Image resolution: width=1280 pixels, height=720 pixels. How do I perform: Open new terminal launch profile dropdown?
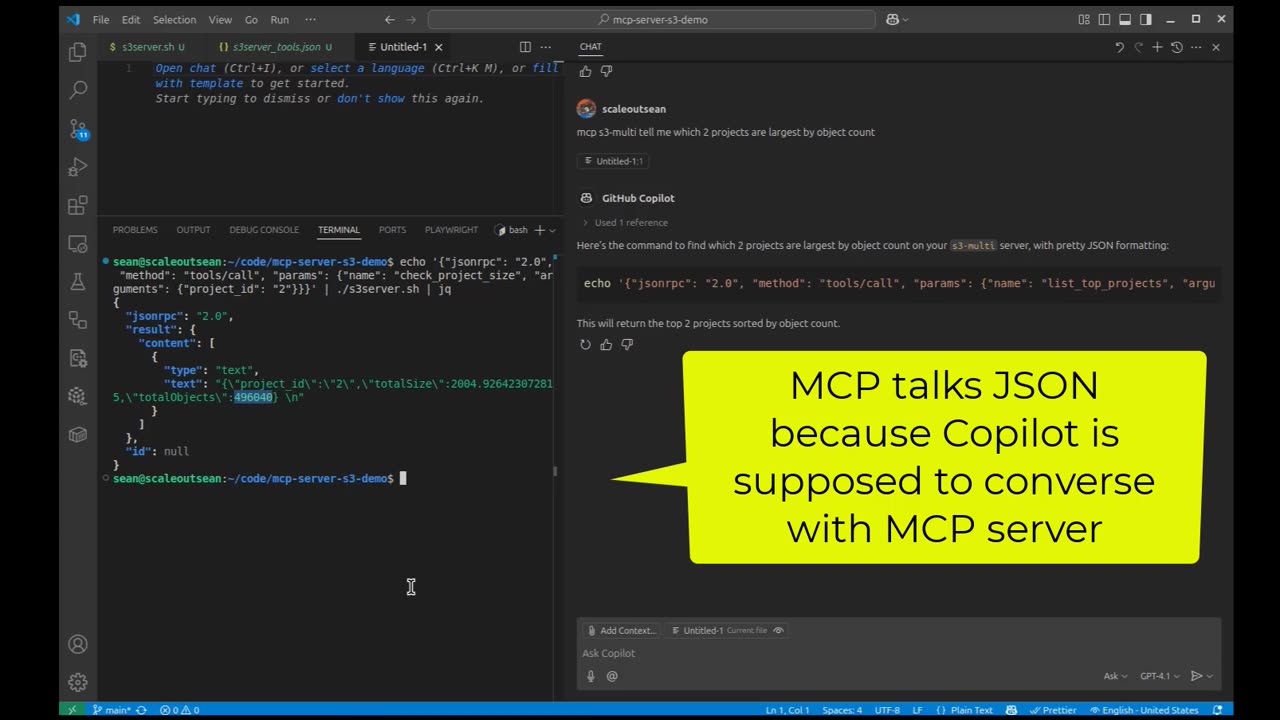[x=552, y=230]
